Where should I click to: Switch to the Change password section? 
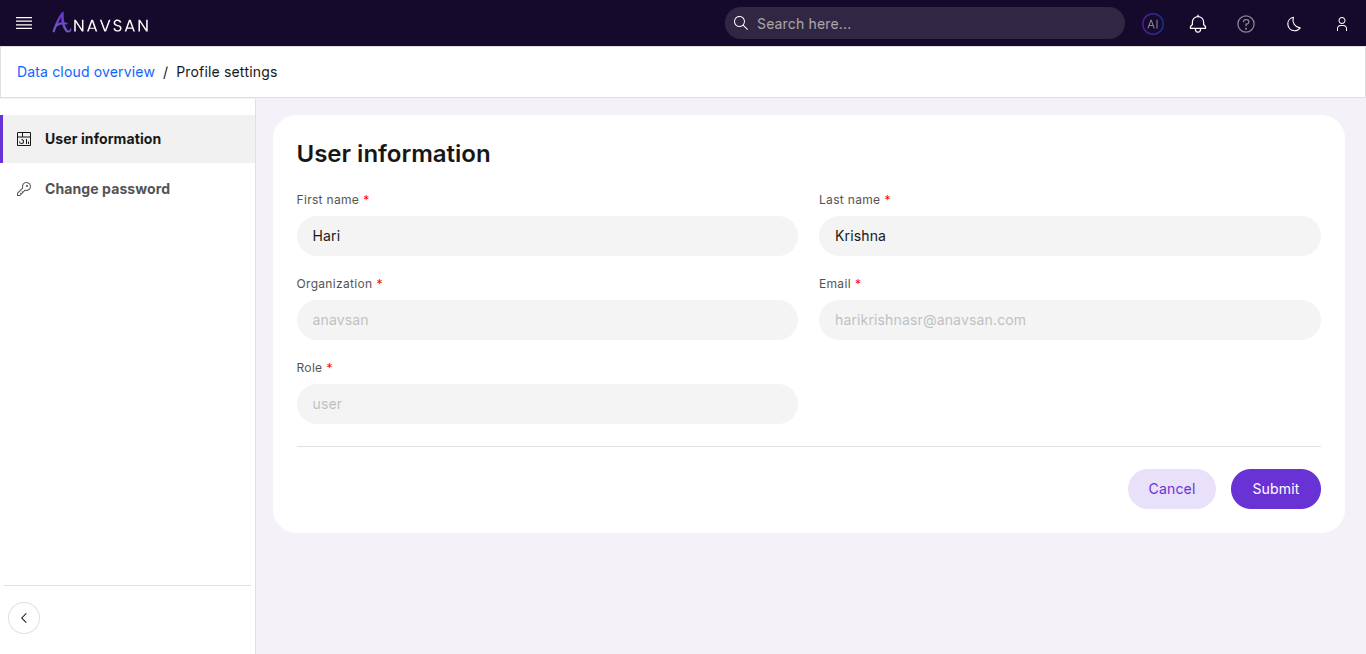(106, 188)
